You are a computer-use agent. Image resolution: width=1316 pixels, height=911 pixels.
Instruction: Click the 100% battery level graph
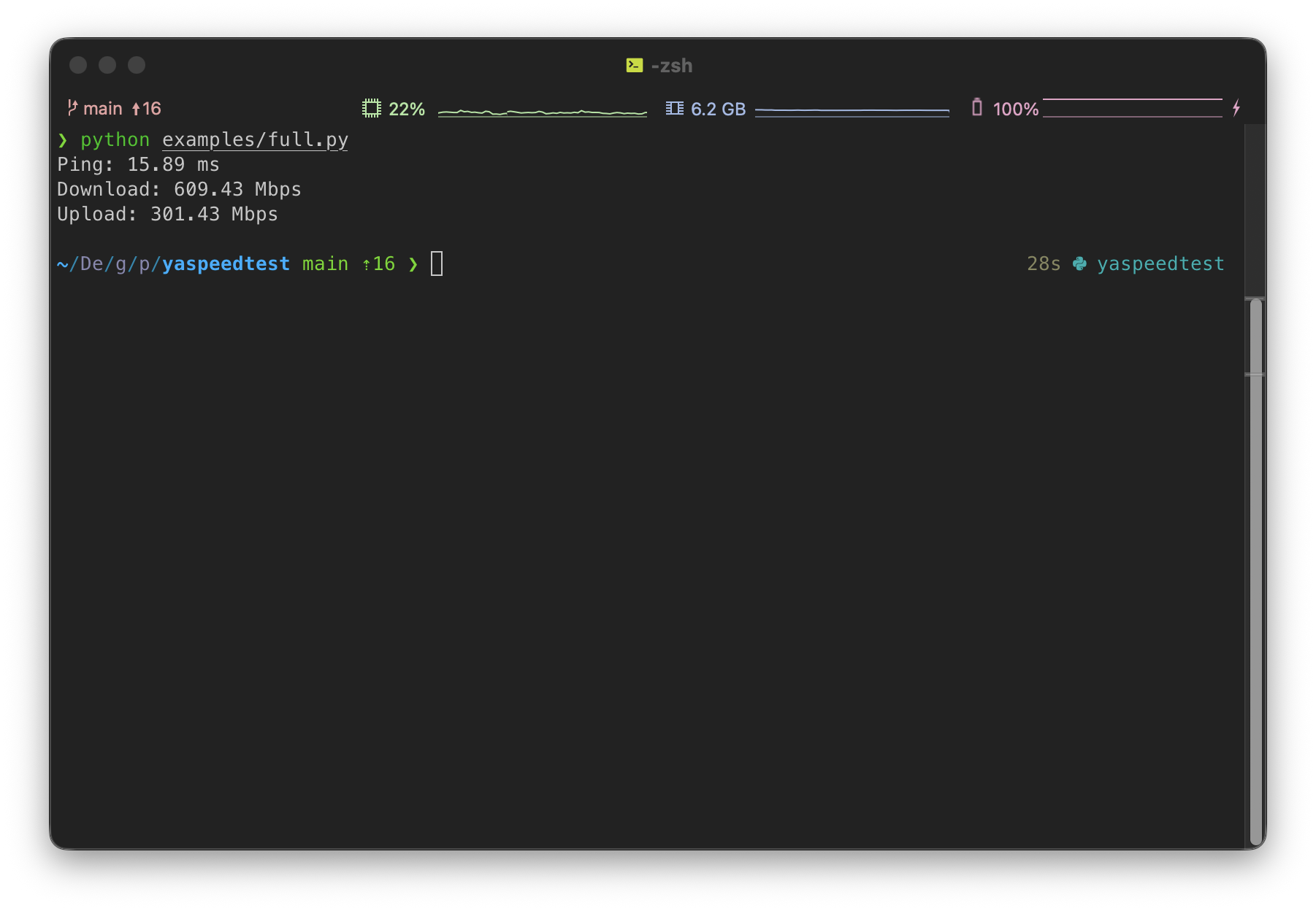[1133, 108]
